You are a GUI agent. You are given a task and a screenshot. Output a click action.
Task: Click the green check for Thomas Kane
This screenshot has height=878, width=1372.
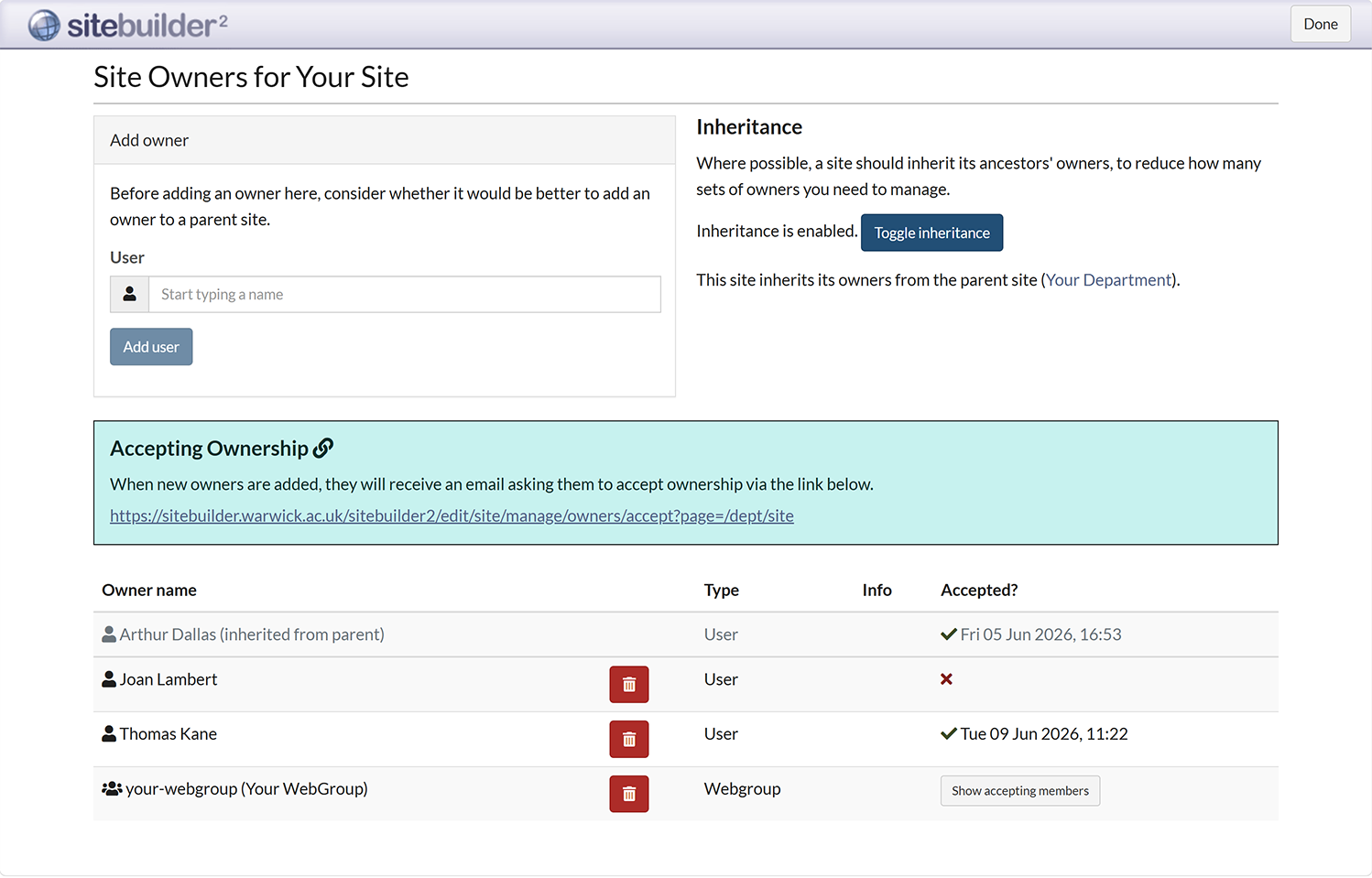tap(949, 733)
